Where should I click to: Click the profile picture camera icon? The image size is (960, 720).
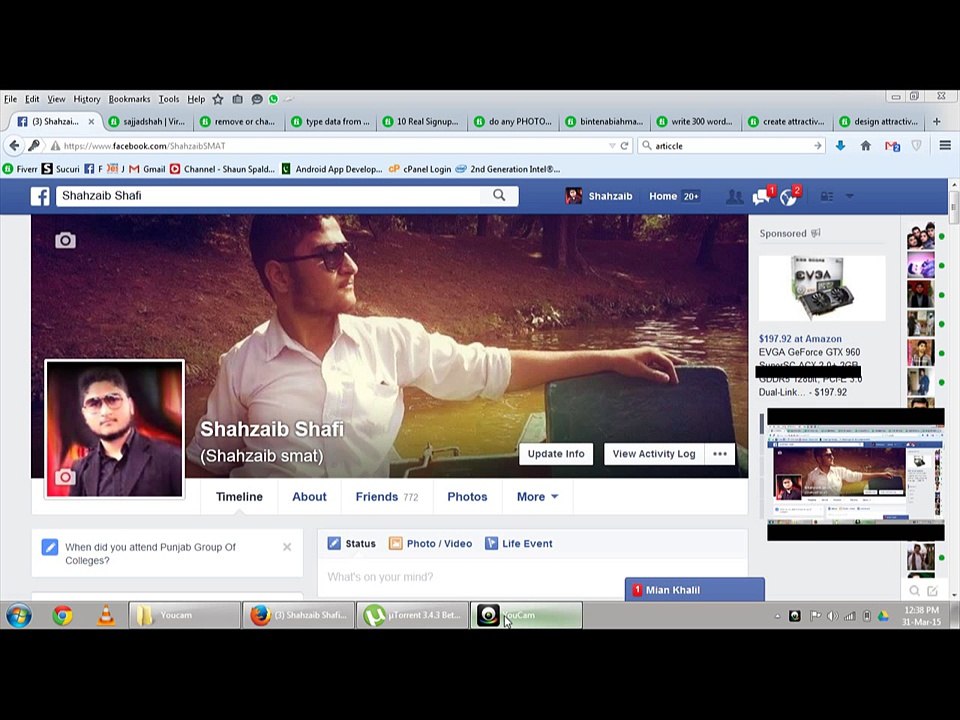[x=66, y=477]
